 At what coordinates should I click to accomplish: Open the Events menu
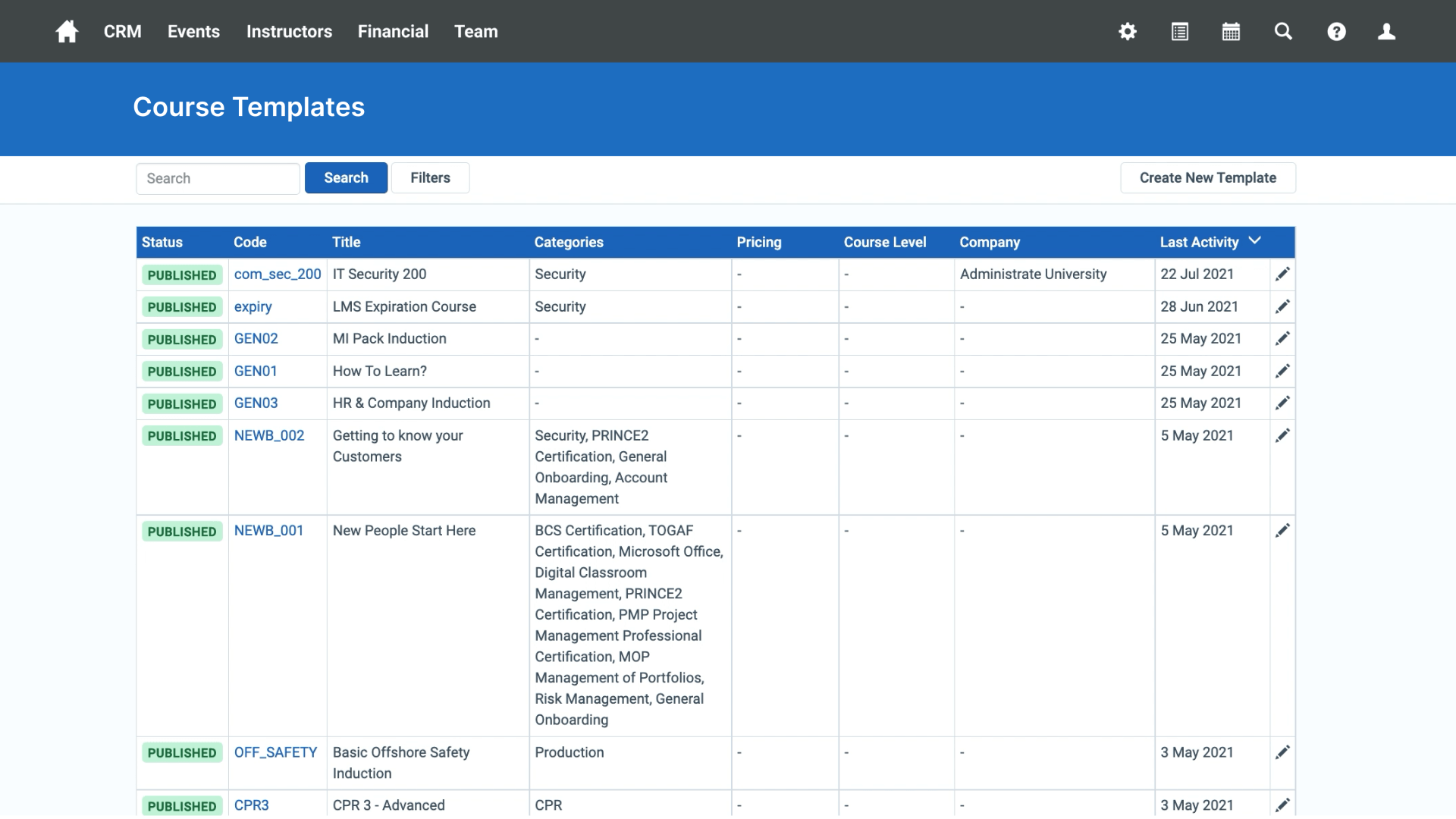[x=193, y=31]
